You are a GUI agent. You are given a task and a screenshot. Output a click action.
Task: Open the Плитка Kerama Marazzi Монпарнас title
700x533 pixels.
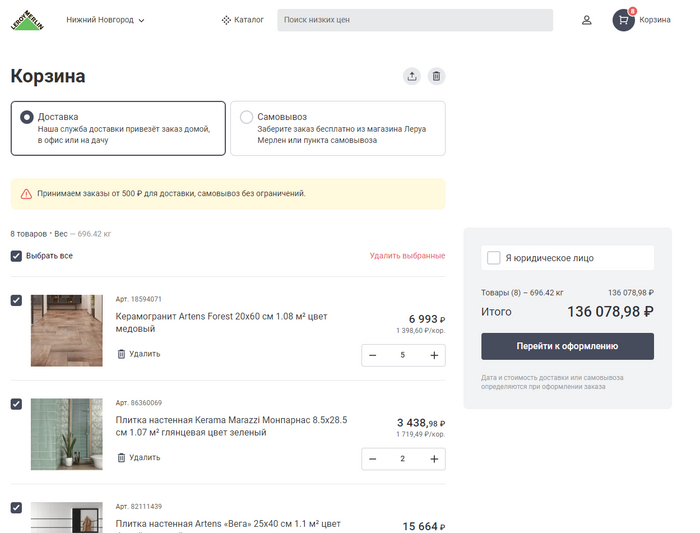231,426
